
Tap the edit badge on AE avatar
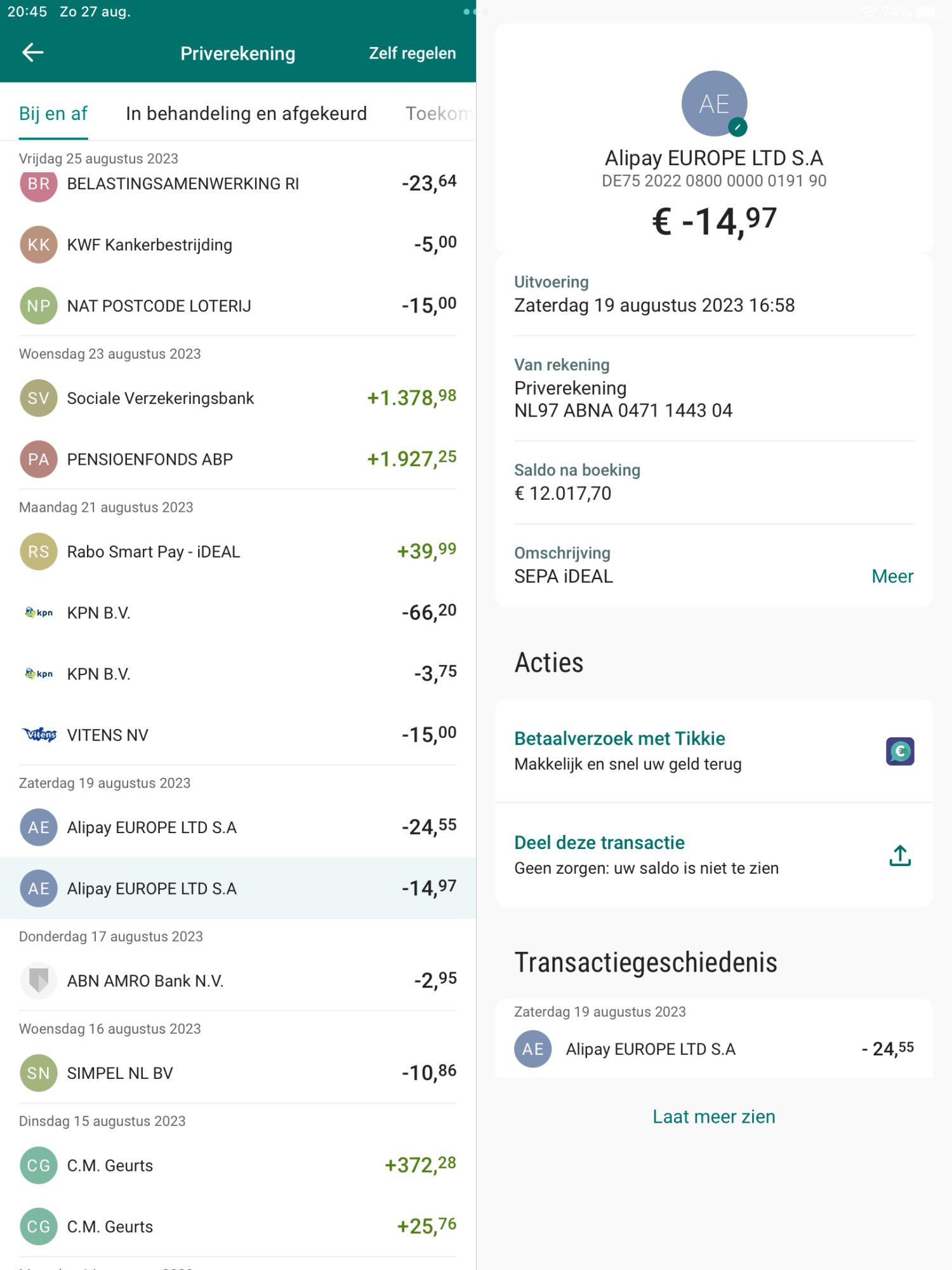(737, 127)
